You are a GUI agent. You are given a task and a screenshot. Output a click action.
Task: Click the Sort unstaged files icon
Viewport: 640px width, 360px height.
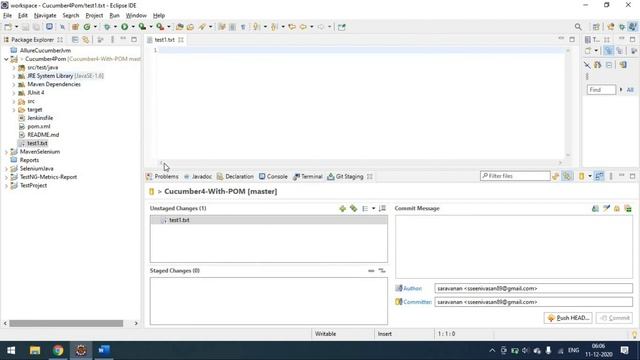[x=382, y=209]
